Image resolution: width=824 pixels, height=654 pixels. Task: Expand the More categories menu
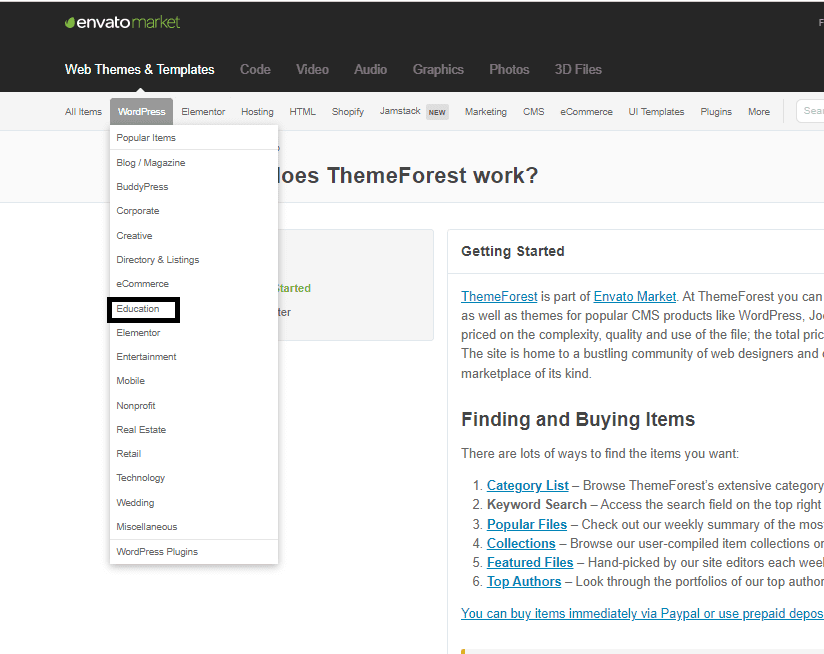click(x=759, y=111)
